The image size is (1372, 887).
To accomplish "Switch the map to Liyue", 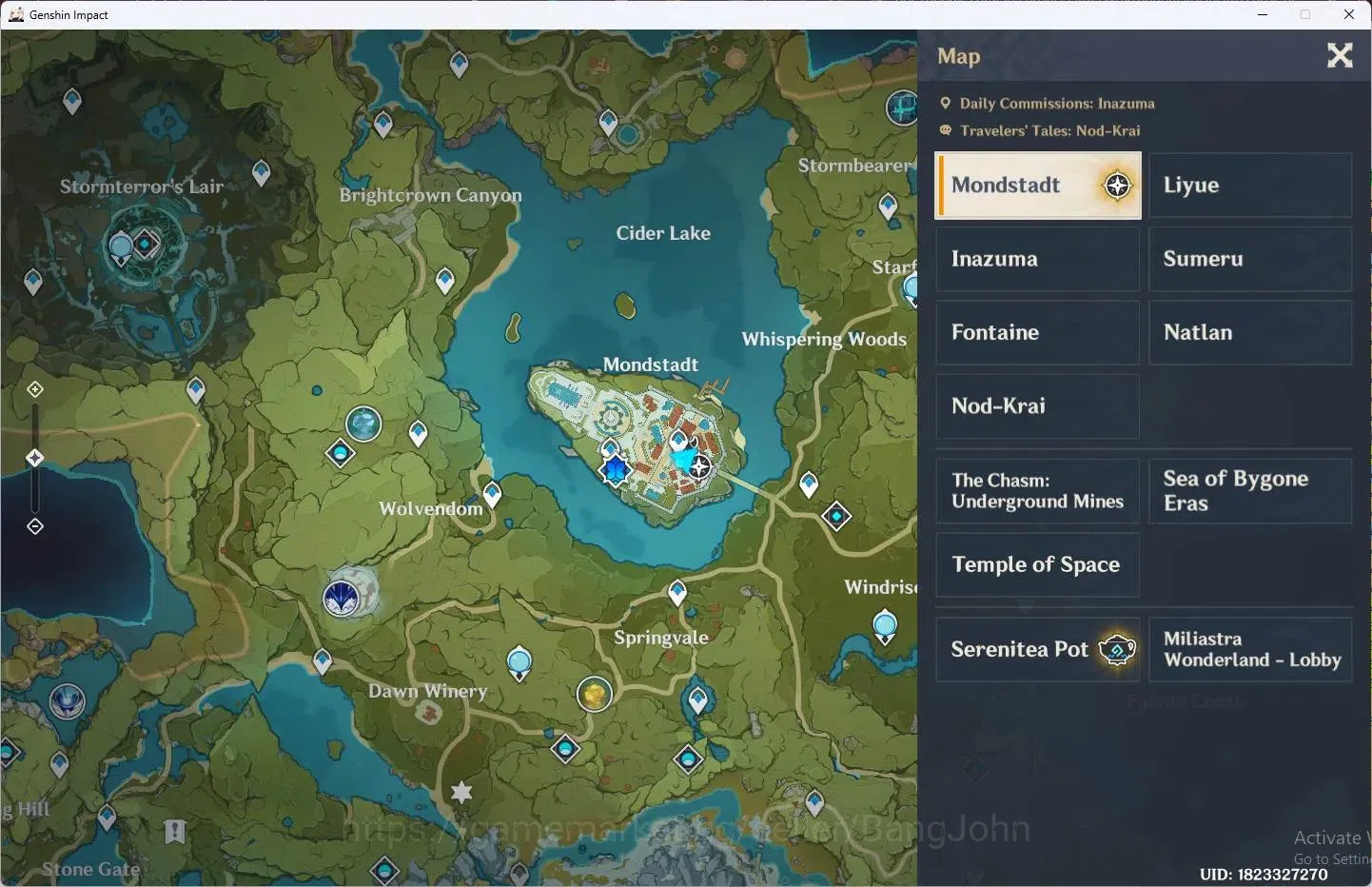I will point(1250,186).
